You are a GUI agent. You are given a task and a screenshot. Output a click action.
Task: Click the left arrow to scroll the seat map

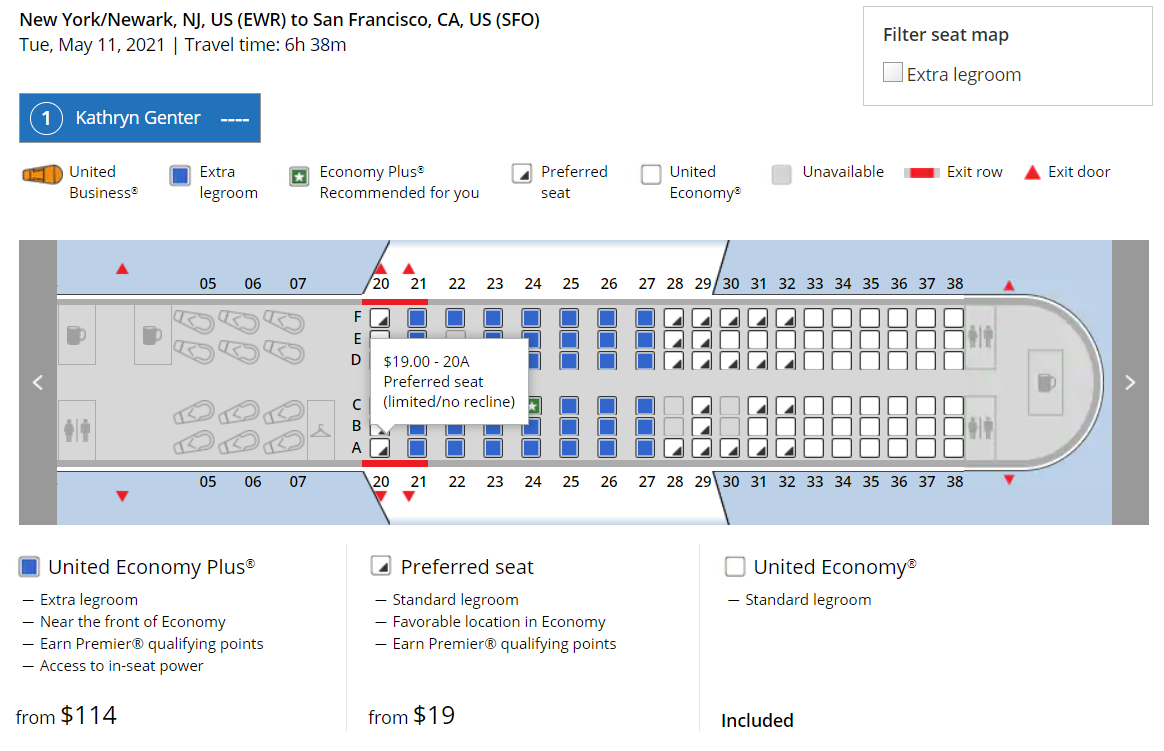click(38, 382)
